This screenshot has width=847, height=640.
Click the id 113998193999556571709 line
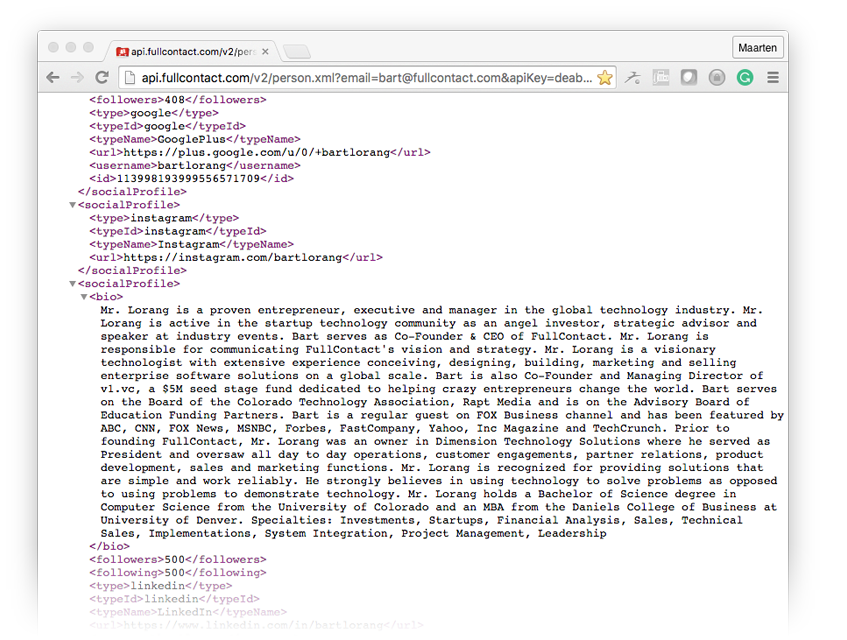point(191,179)
